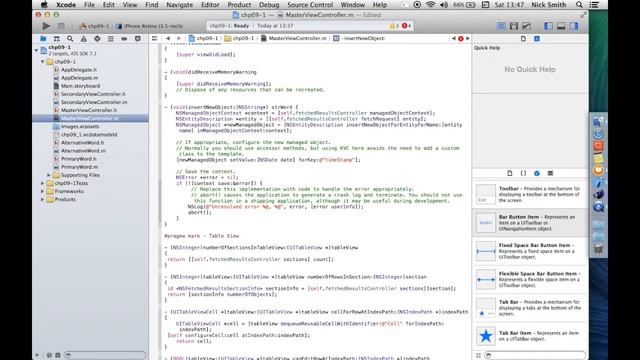Image resolution: width=640 pixels, height=360 pixels.
Task: Show the Object library icon
Action: [537, 173]
